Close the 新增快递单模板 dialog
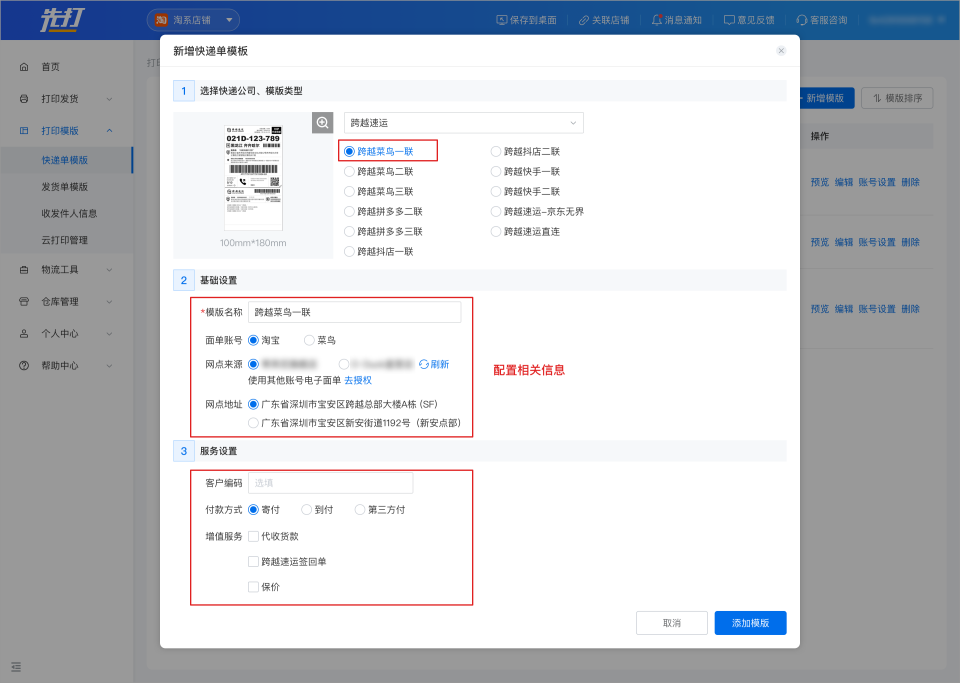960x683 pixels. tap(781, 51)
